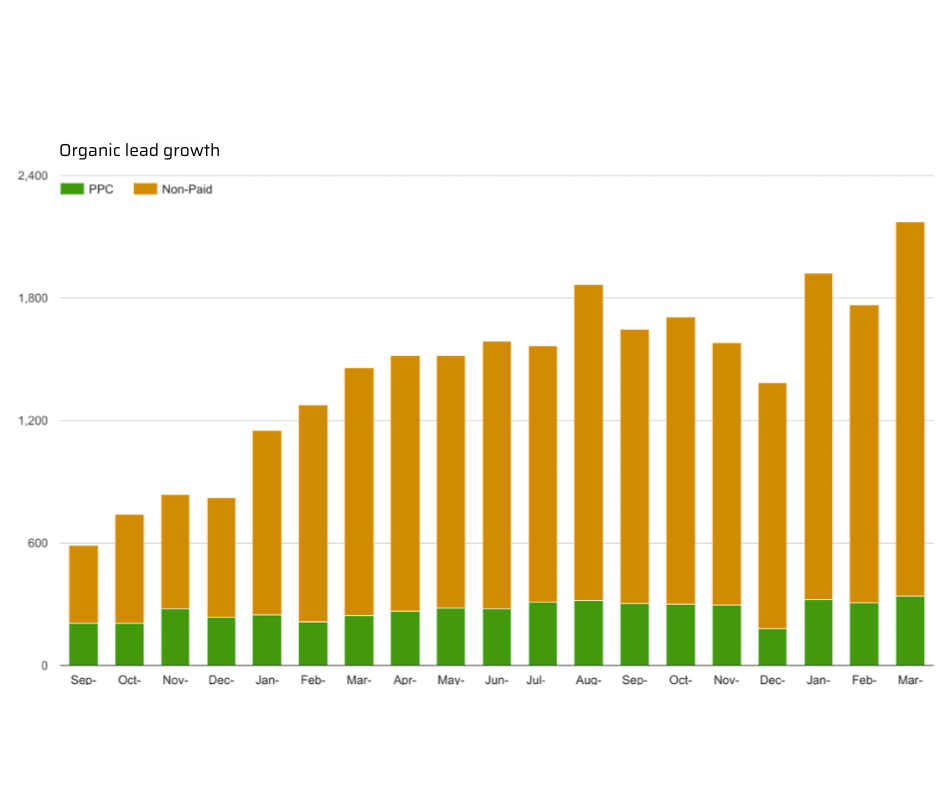Select the 1,200 y-axis label

click(32, 421)
